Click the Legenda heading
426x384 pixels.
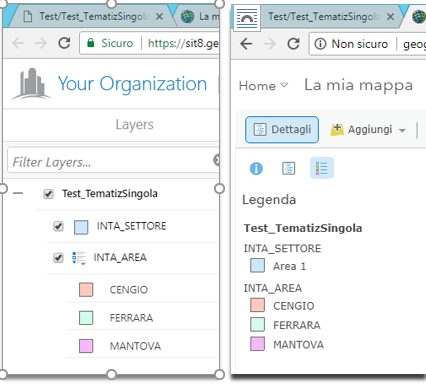coord(269,200)
